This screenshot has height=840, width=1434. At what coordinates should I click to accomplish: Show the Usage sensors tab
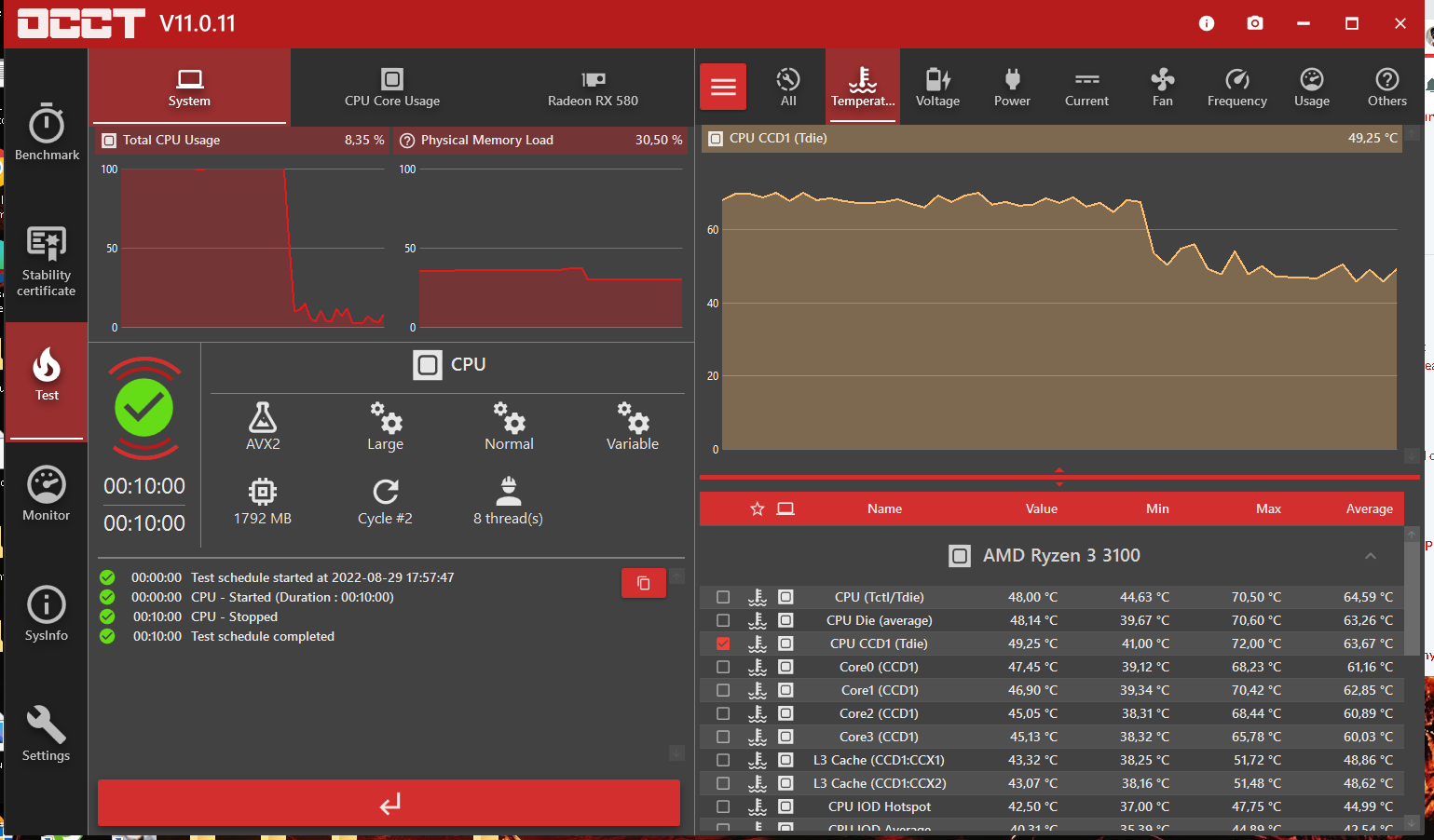coord(1312,87)
